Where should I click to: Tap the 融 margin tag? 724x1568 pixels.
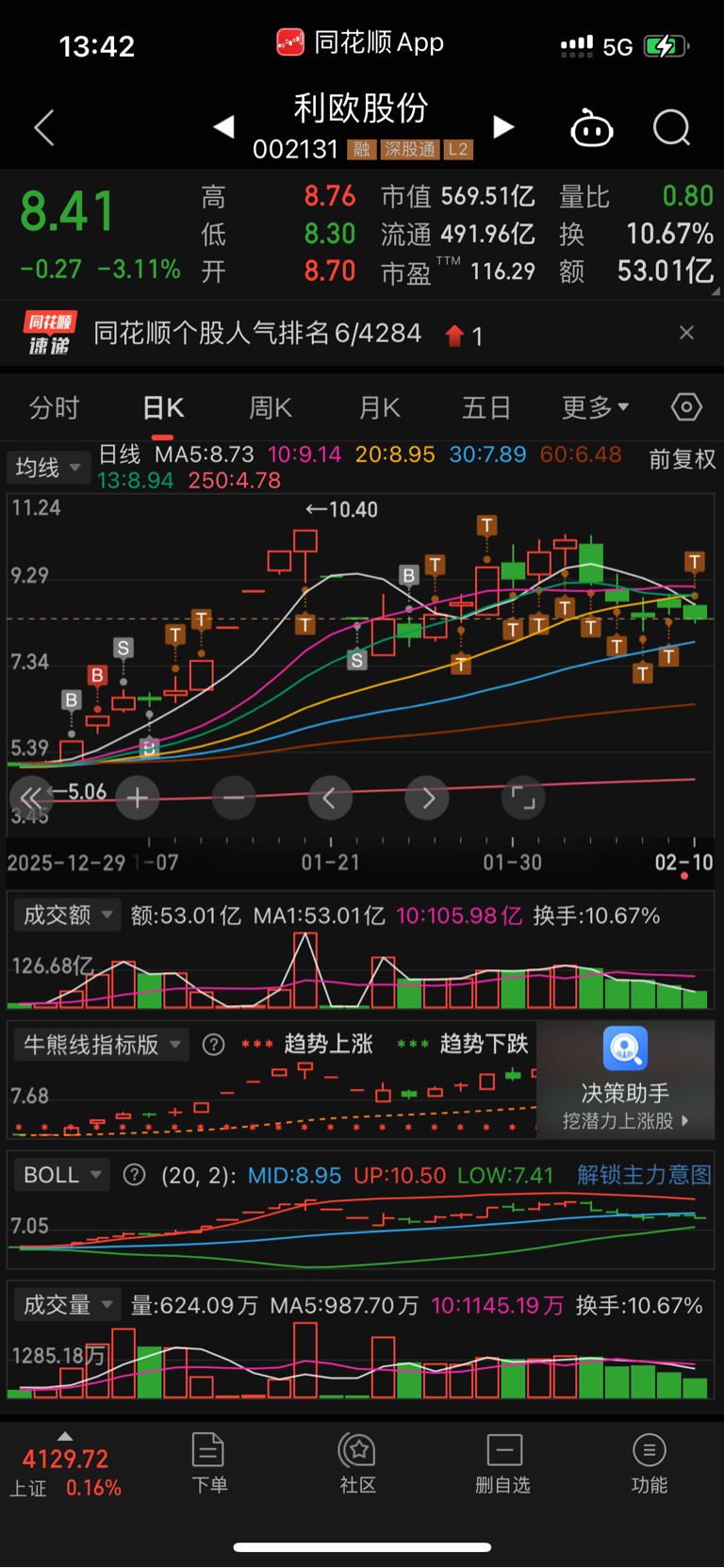tap(362, 150)
